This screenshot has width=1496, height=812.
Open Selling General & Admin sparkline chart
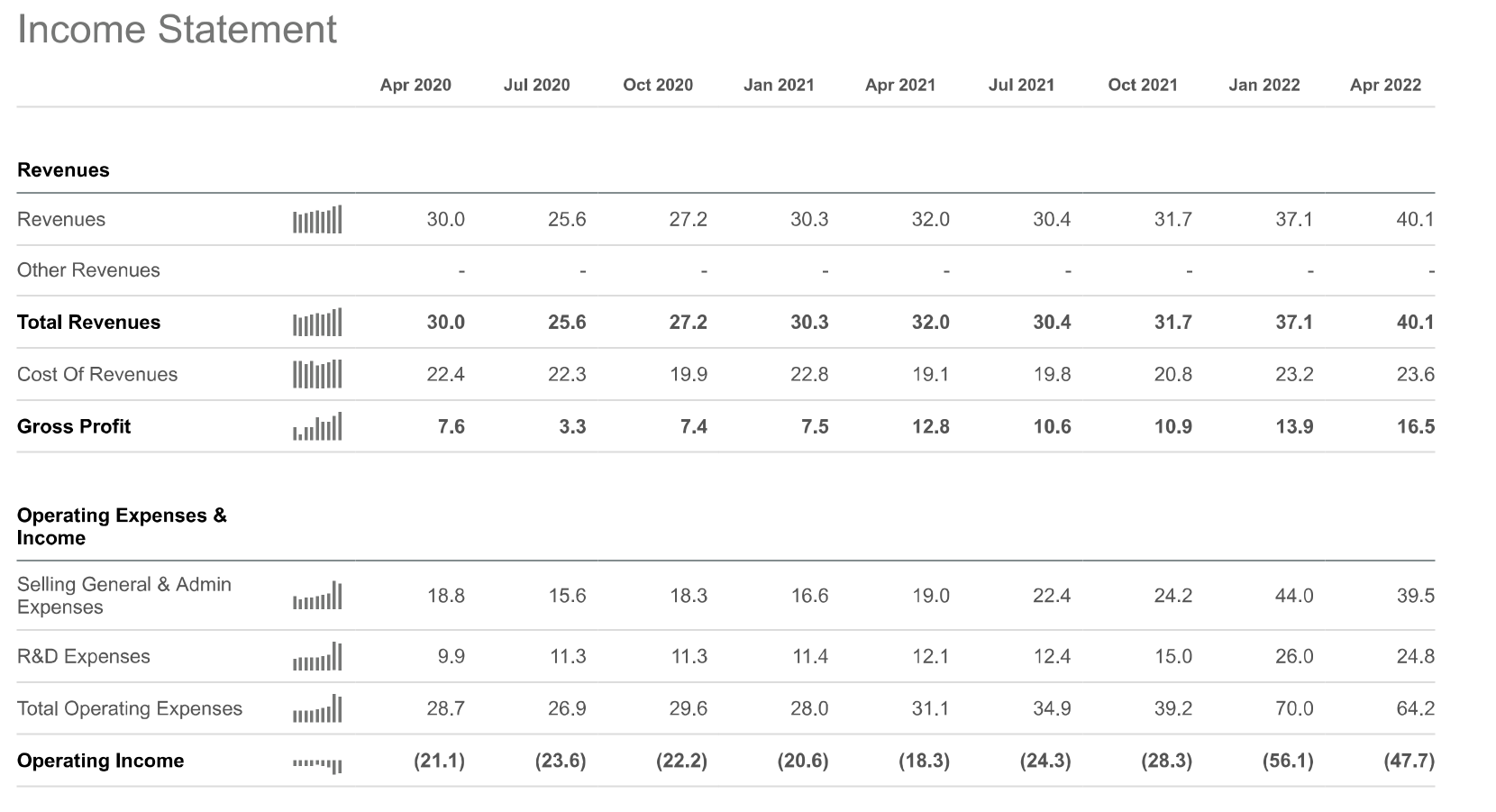317,597
